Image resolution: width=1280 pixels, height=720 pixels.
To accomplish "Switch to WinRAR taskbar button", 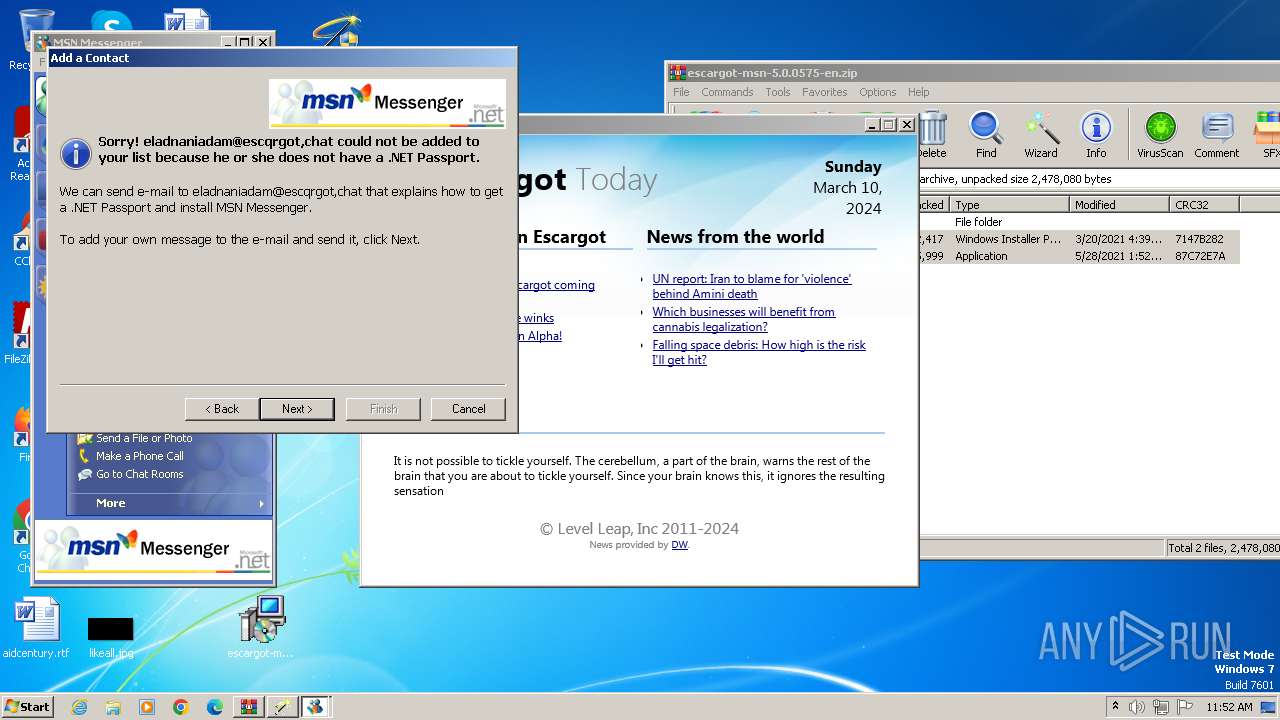I will 249,707.
